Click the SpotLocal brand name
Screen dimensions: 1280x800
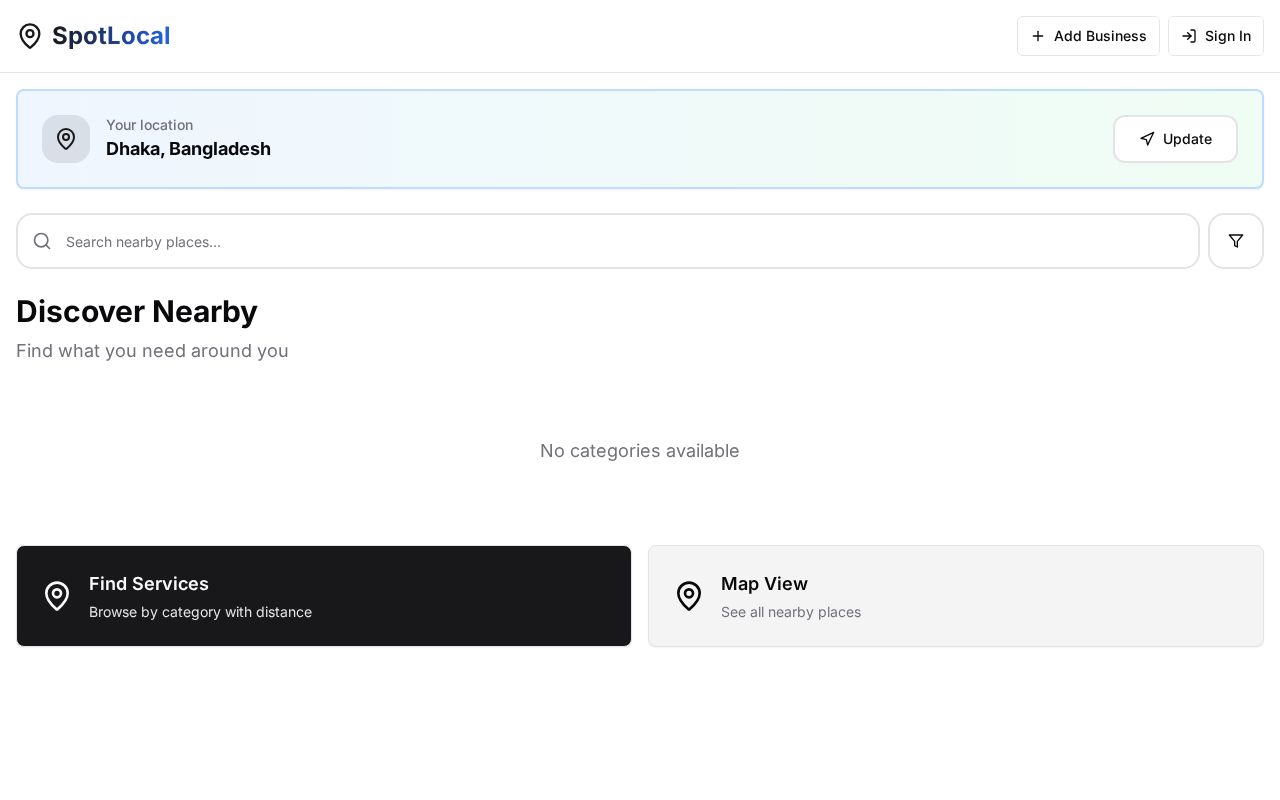111,36
